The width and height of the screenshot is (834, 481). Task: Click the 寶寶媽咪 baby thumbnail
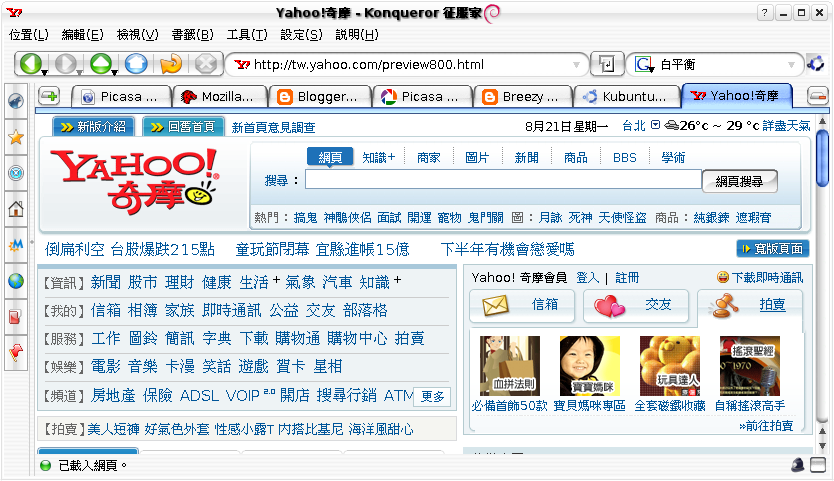click(x=589, y=366)
